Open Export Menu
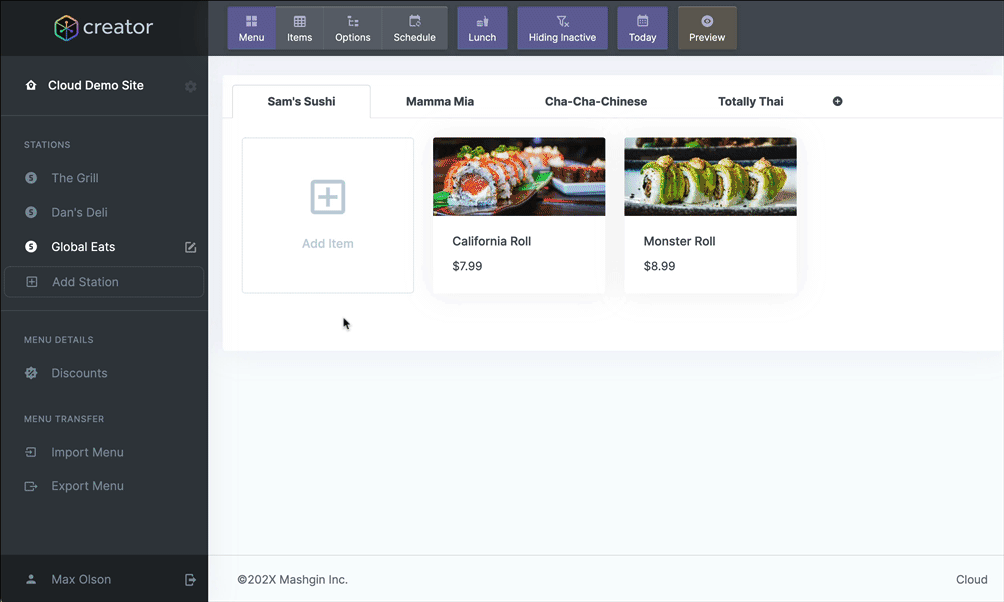The image size is (1004, 602). point(88,486)
